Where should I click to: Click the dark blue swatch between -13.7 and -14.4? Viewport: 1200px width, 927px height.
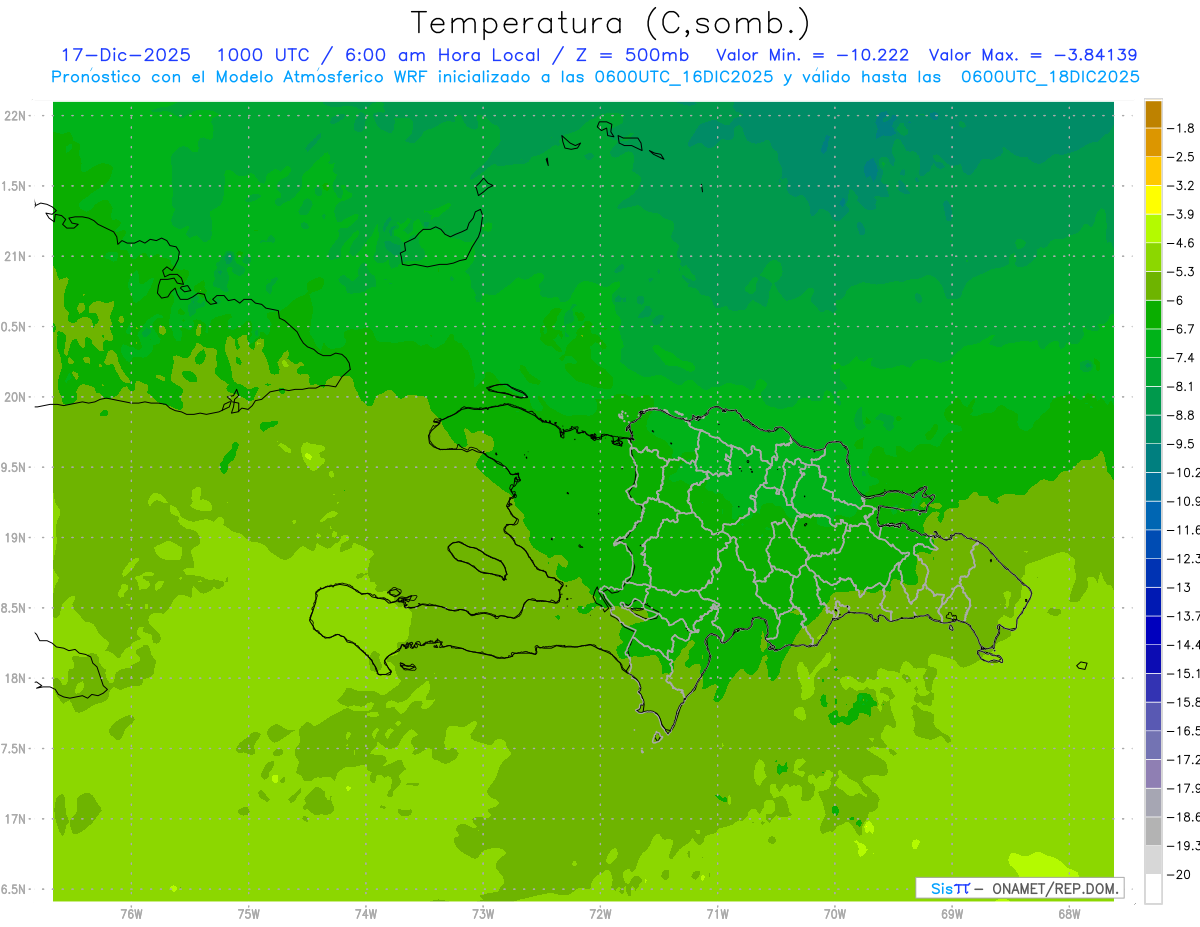(x=1153, y=630)
